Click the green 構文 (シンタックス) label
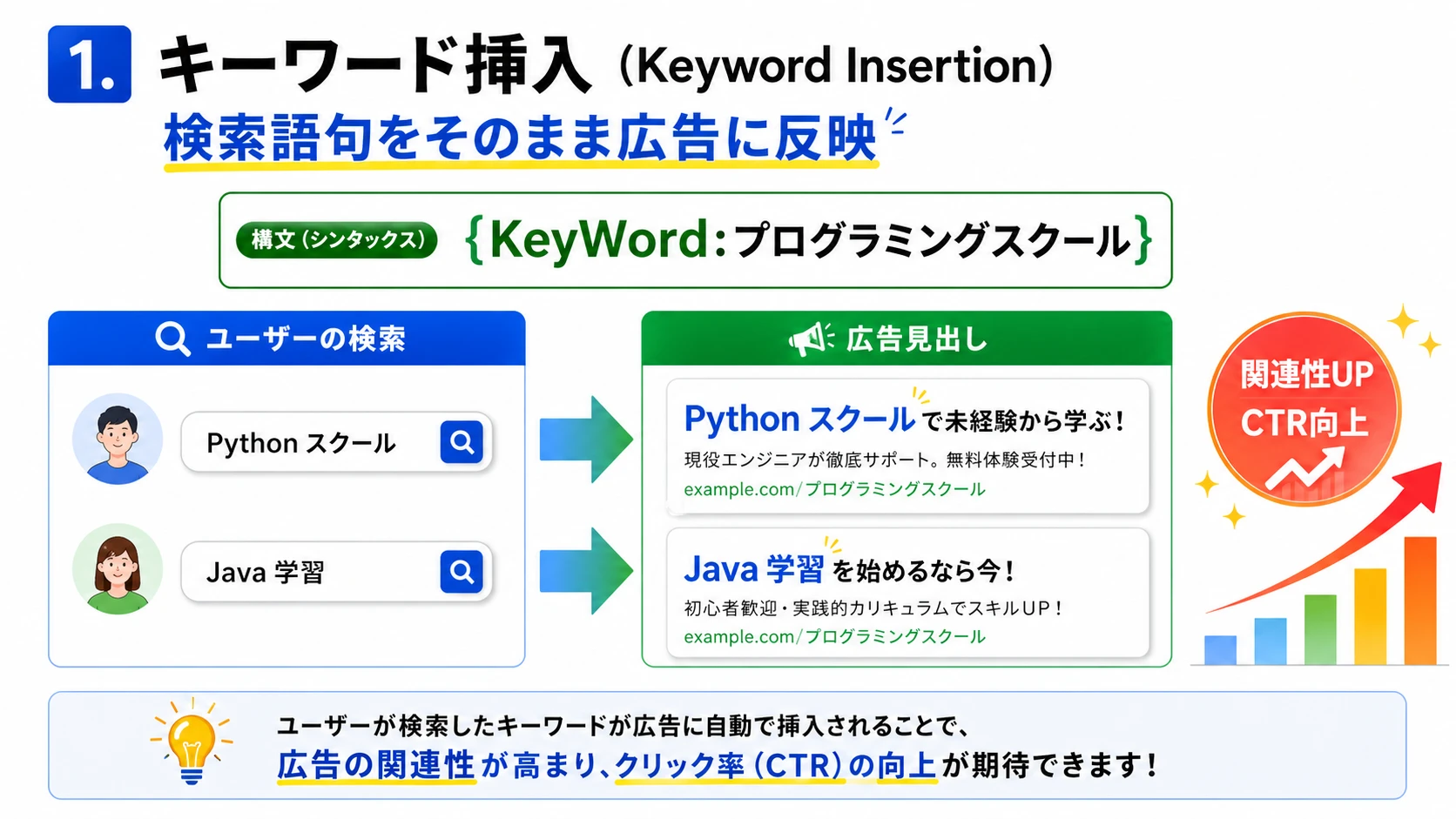 point(337,239)
